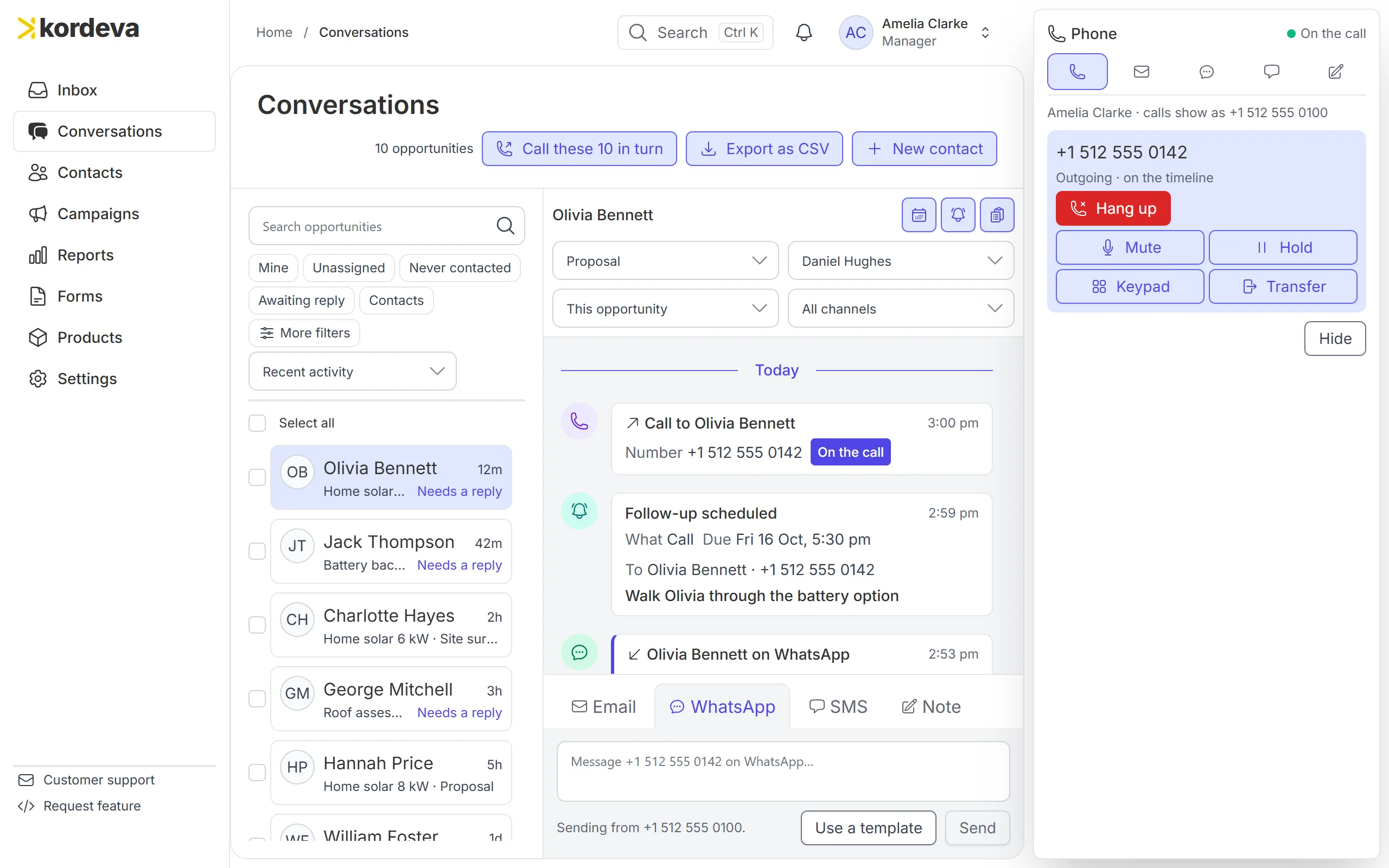
Task: Tick the checkbox for Jack Thompson
Action: tap(257, 551)
